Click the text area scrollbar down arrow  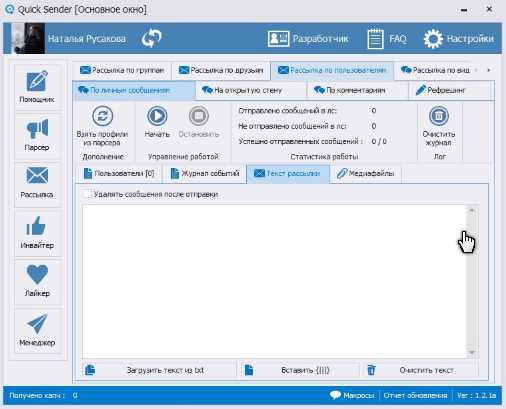click(x=472, y=353)
